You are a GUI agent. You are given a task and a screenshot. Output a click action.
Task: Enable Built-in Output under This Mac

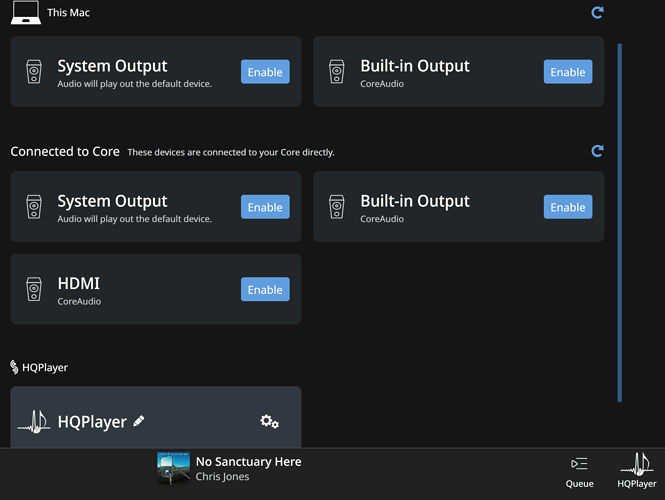(x=568, y=72)
